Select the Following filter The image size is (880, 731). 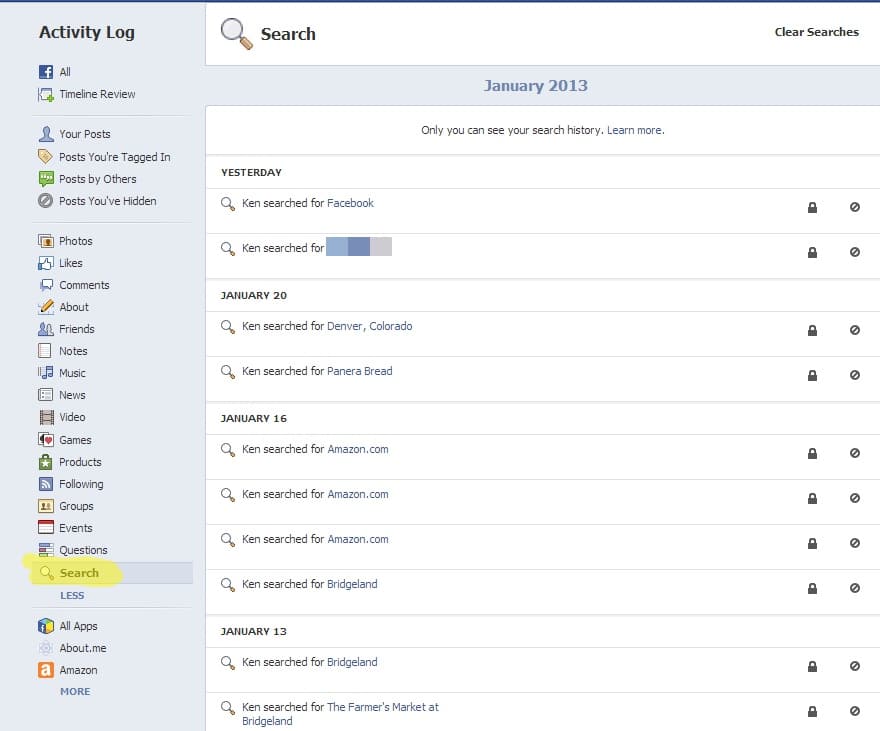71,484
